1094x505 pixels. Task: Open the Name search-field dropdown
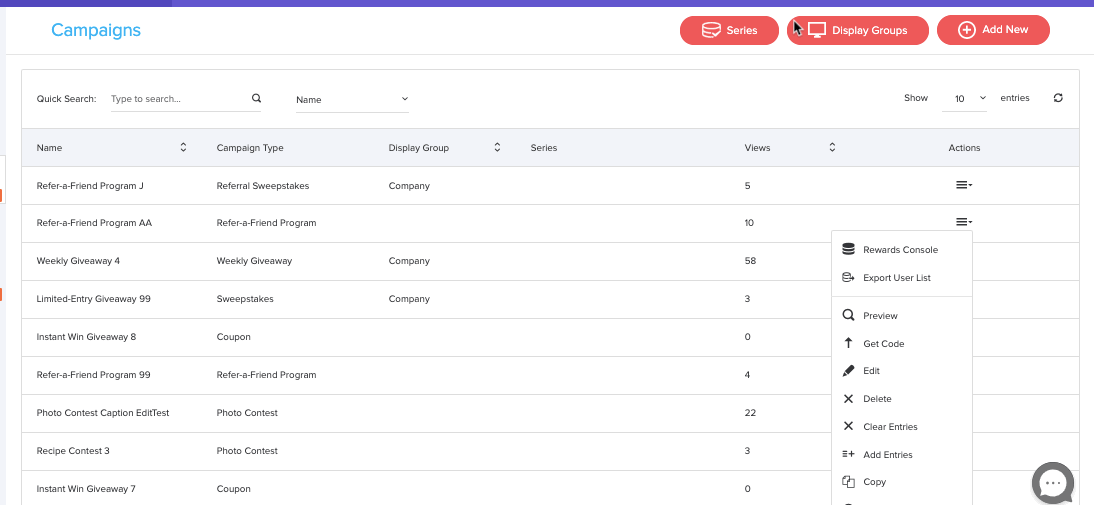(x=352, y=99)
